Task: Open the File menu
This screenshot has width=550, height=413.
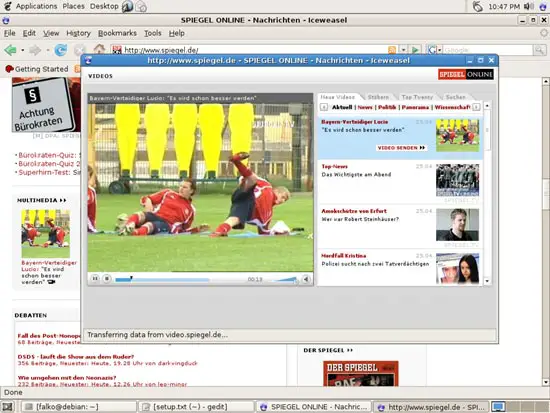Action: coord(9,33)
